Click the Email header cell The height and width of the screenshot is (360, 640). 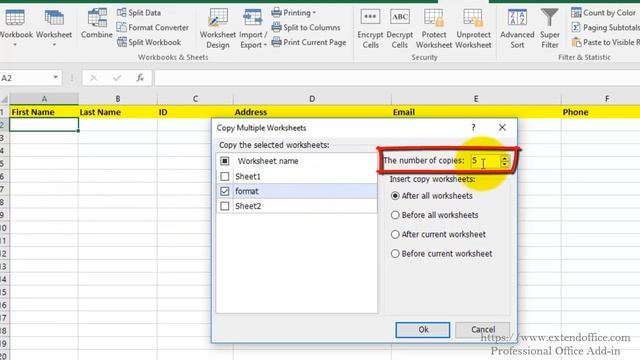[x=476, y=112]
